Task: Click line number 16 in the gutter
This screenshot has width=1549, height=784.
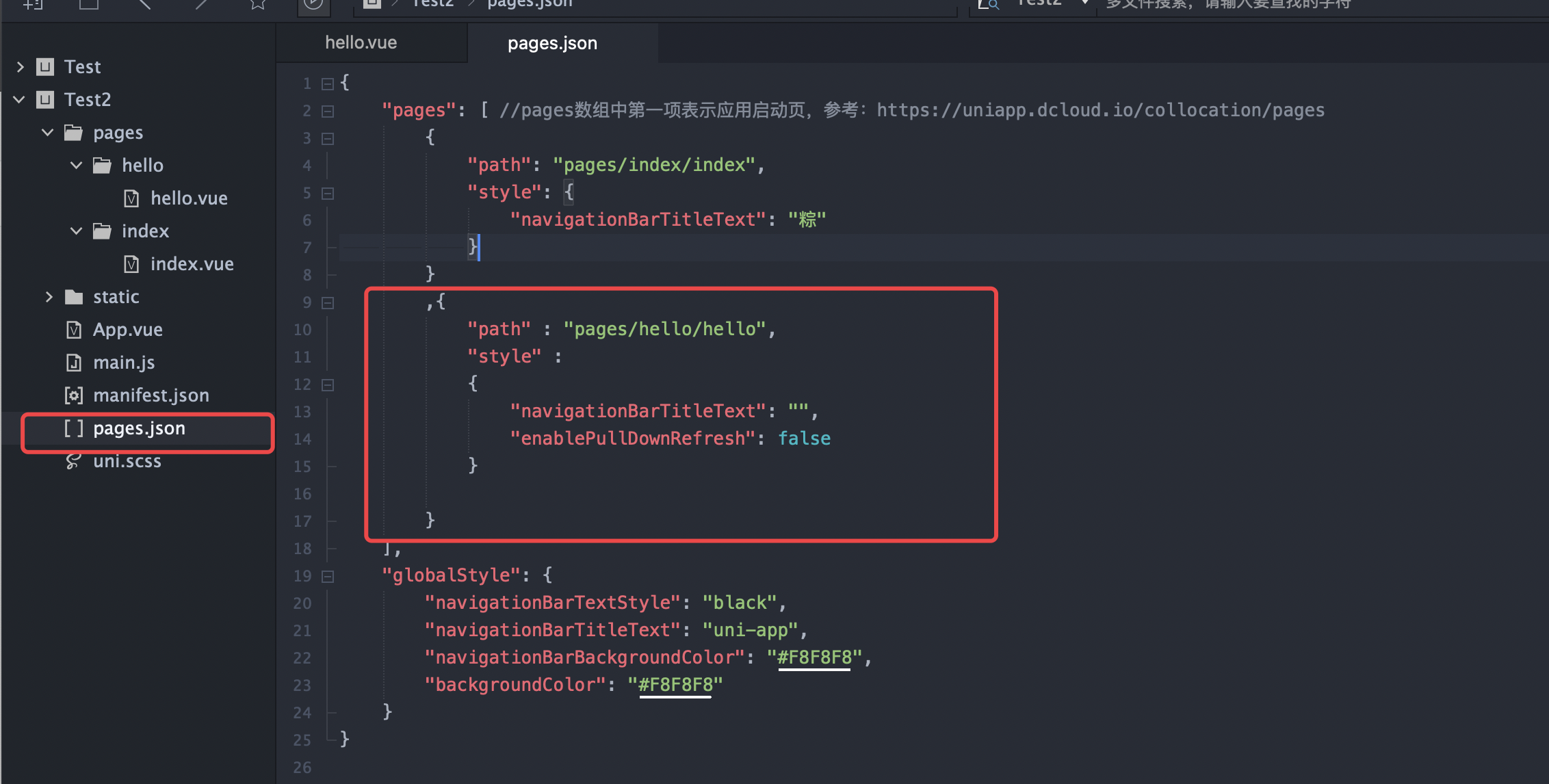Action: [302, 494]
